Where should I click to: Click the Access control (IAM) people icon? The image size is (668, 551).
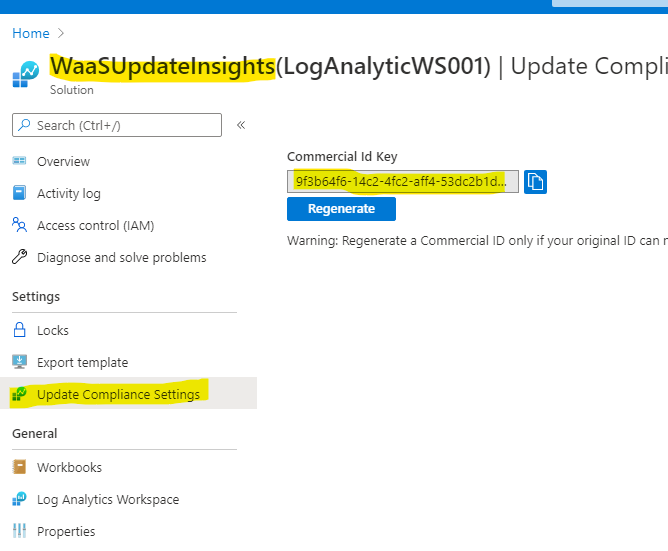19,225
